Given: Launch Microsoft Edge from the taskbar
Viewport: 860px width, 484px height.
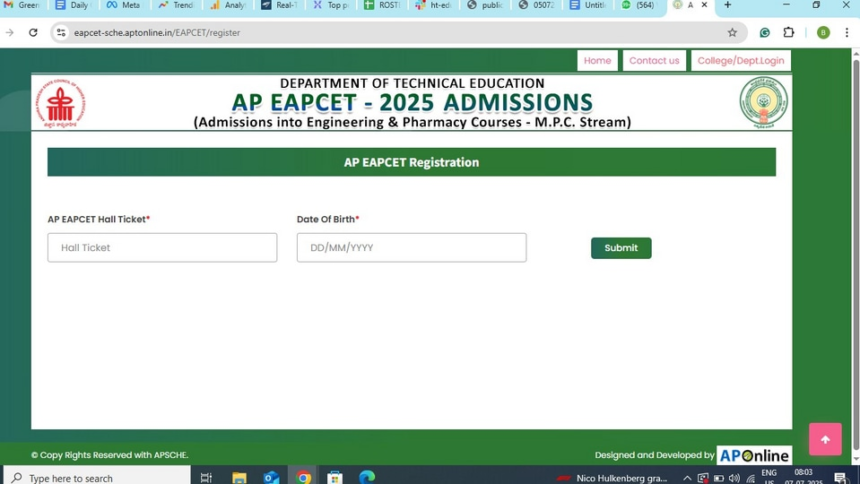Looking at the screenshot, I should click(367, 477).
